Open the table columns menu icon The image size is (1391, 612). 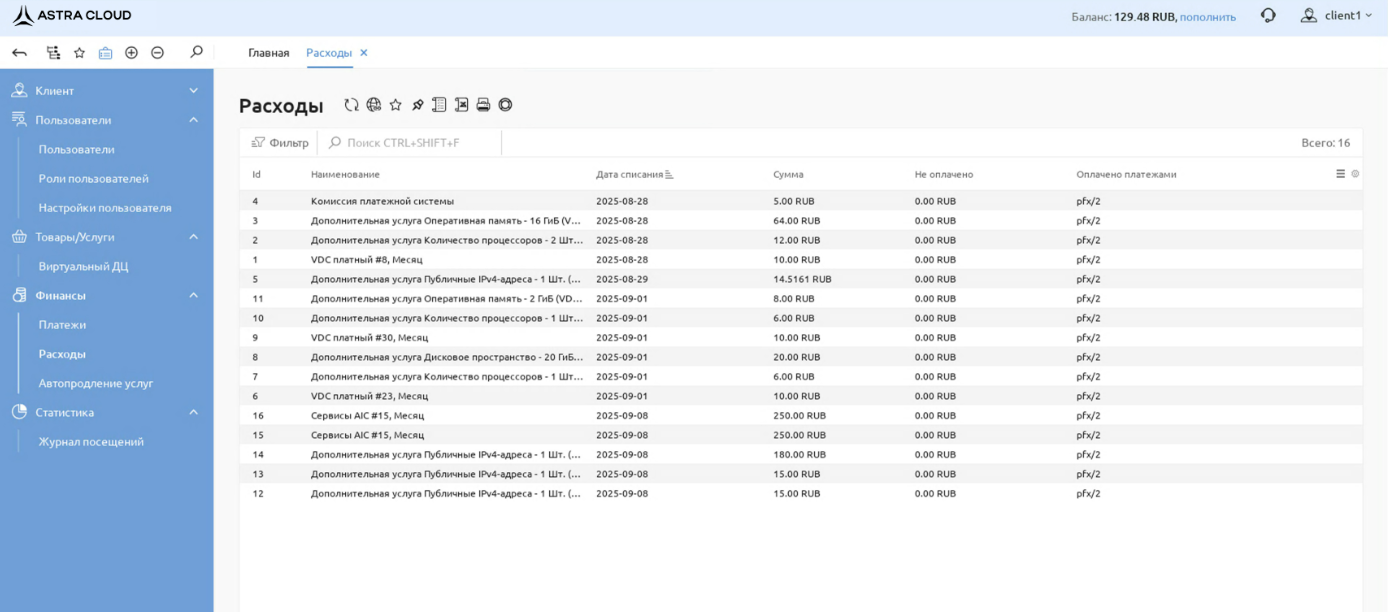tap(1341, 174)
